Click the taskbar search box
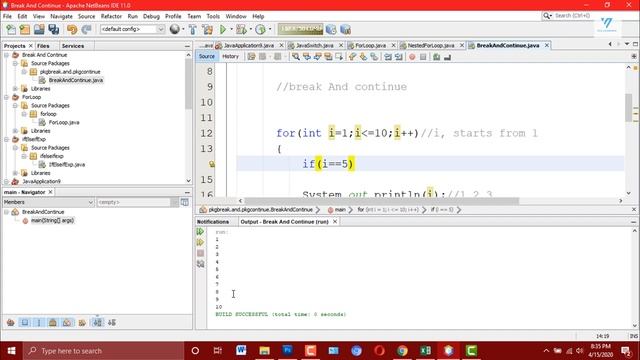Image resolution: width=640 pixels, height=360 pixels. [103, 351]
